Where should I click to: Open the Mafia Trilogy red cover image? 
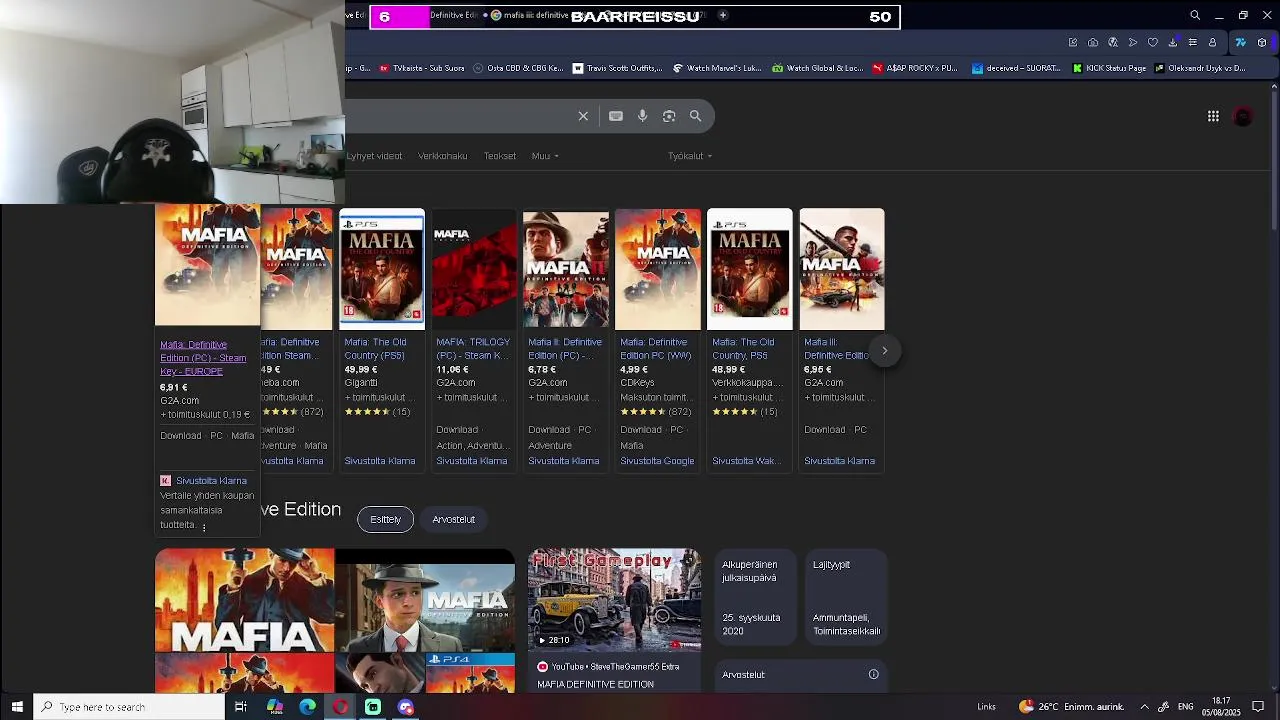point(474,269)
